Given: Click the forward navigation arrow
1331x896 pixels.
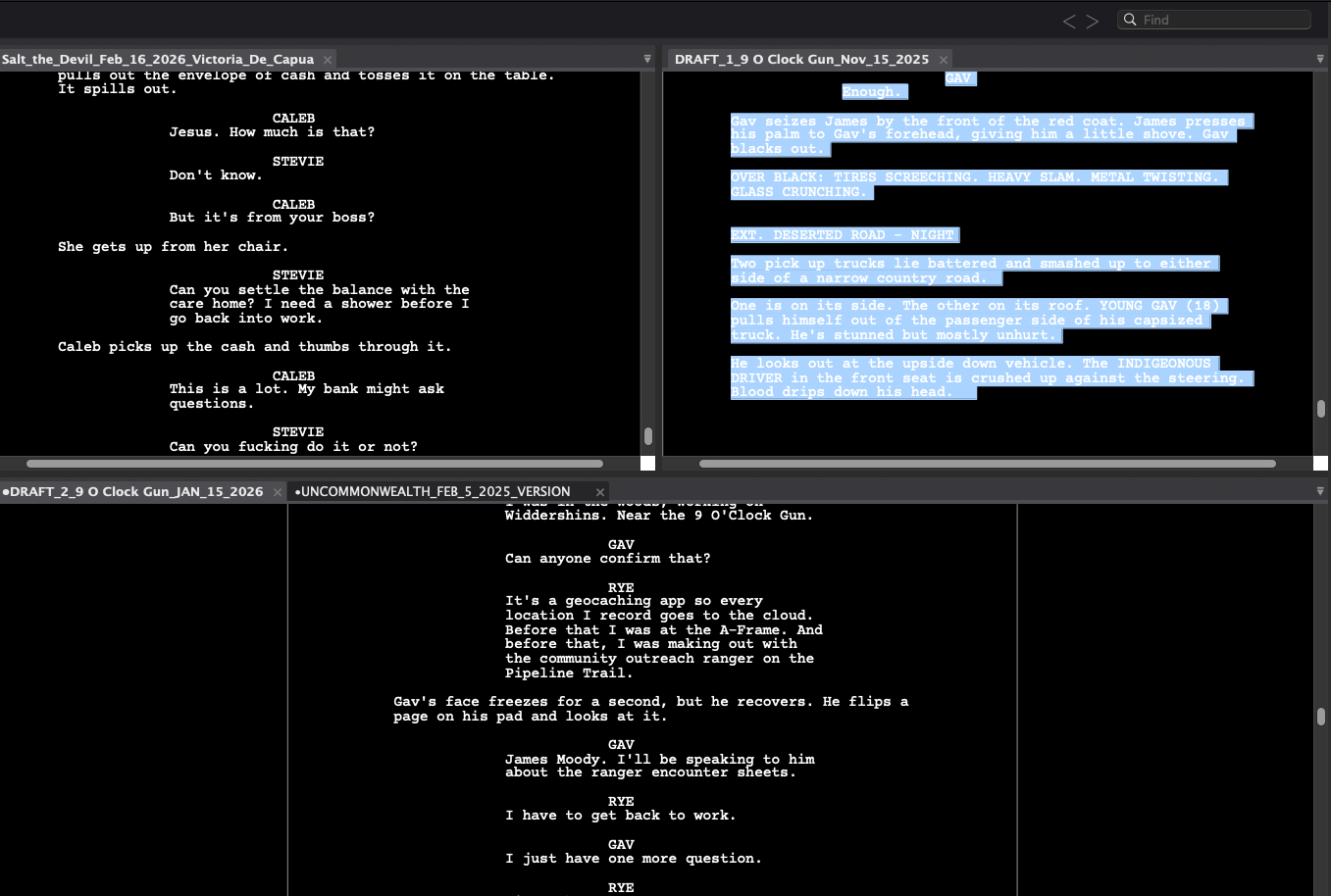Looking at the screenshot, I should pyautogui.click(x=1093, y=22).
